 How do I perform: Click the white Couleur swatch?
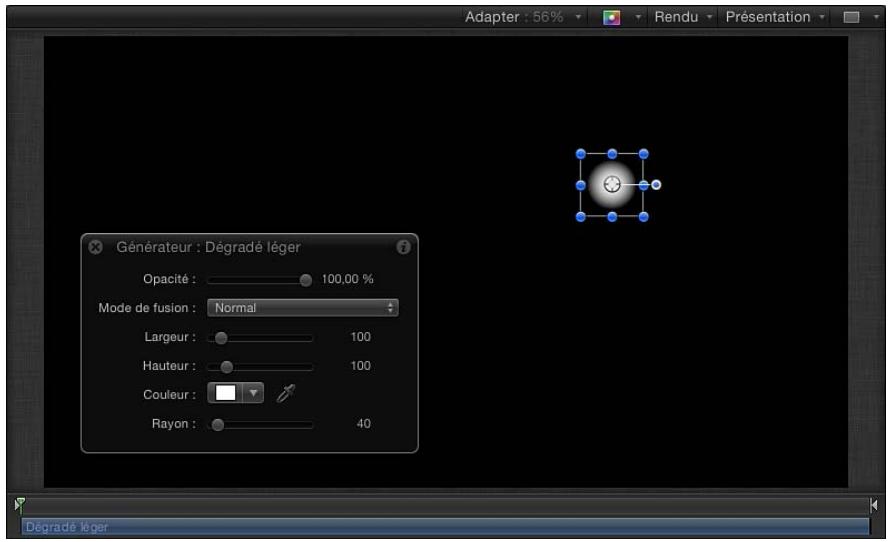pyautogui.click(x=225, y=393)
